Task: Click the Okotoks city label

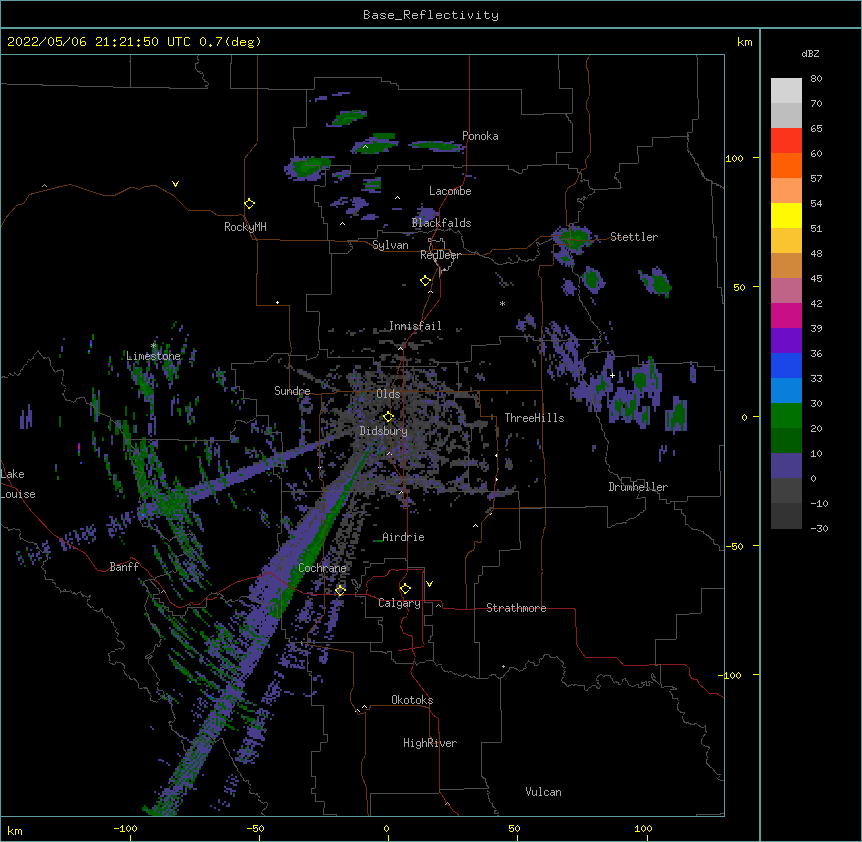Action: coord(412,700)
